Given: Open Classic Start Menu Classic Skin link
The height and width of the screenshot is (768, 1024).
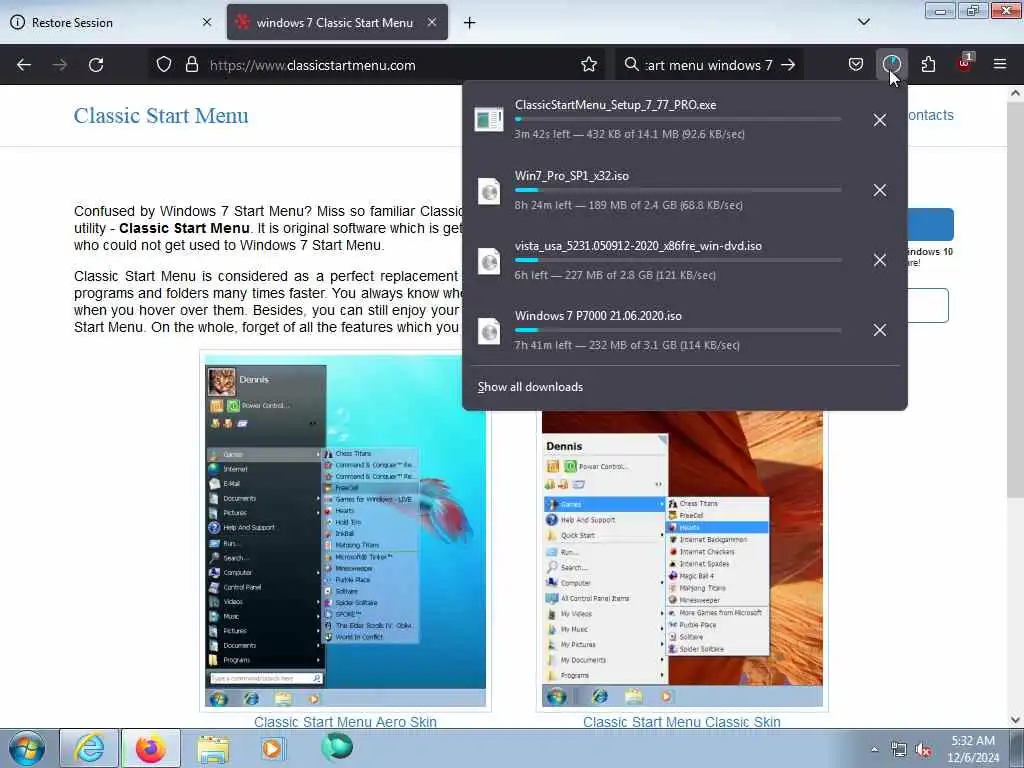Looking at the screenshot, I should point(681,722).
